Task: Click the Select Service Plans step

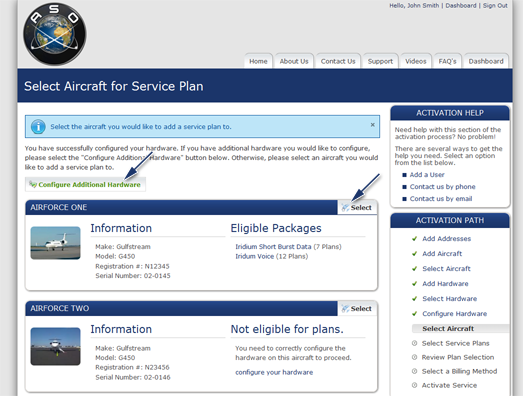Action: coord(455,343)
